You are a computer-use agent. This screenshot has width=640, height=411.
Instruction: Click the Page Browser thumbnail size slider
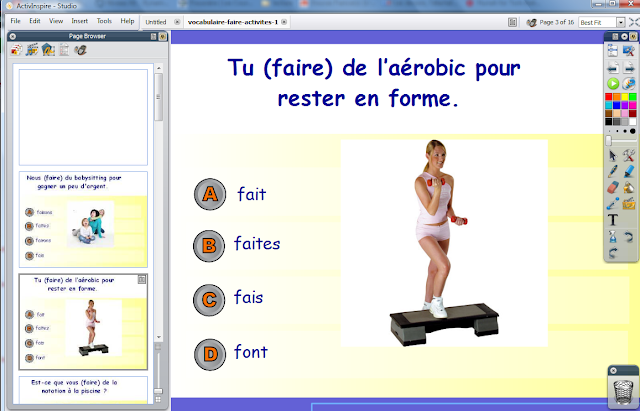(x=158, y=391)
